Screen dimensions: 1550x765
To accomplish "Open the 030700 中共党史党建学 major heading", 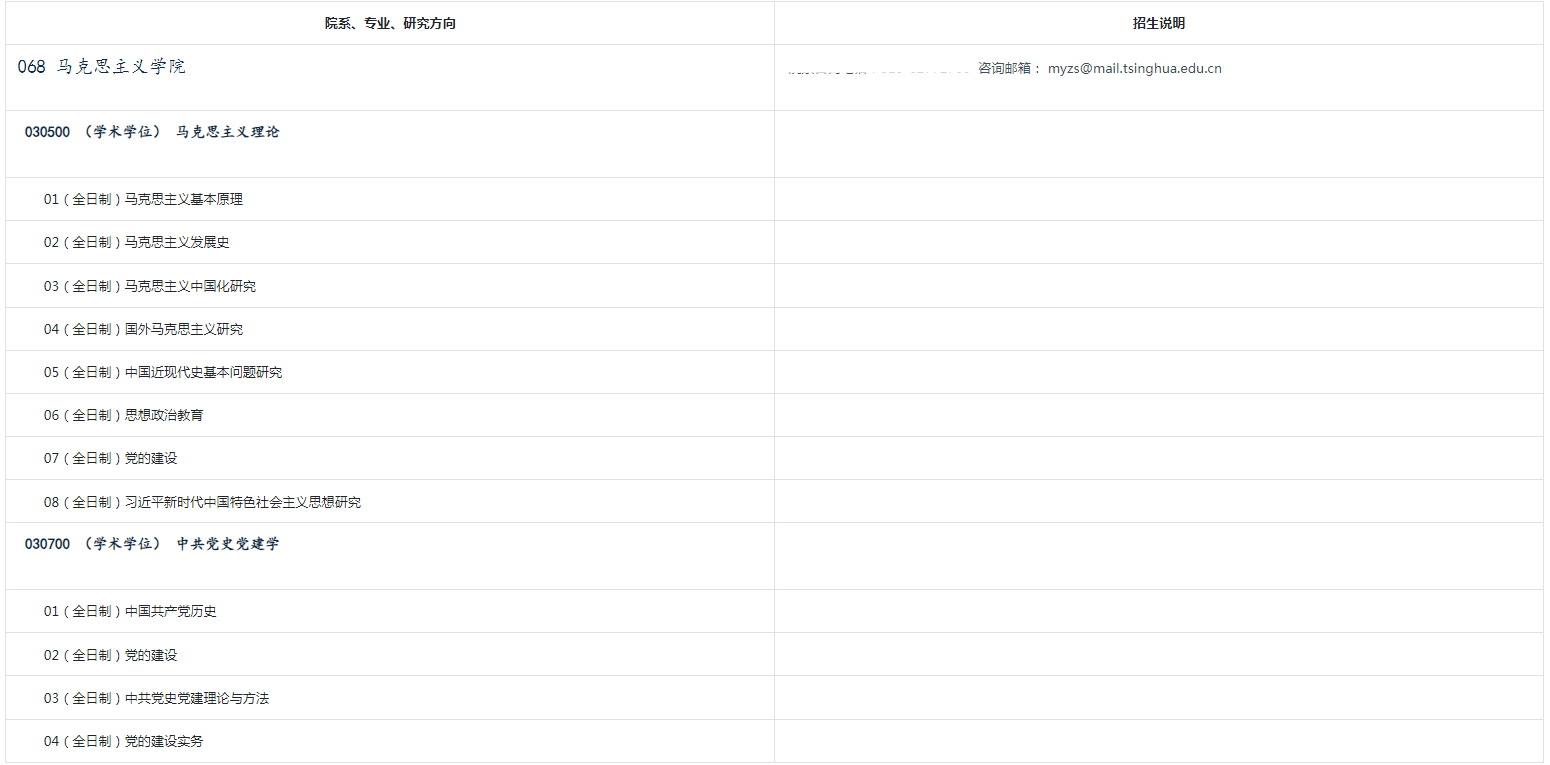I will (152, 544).
